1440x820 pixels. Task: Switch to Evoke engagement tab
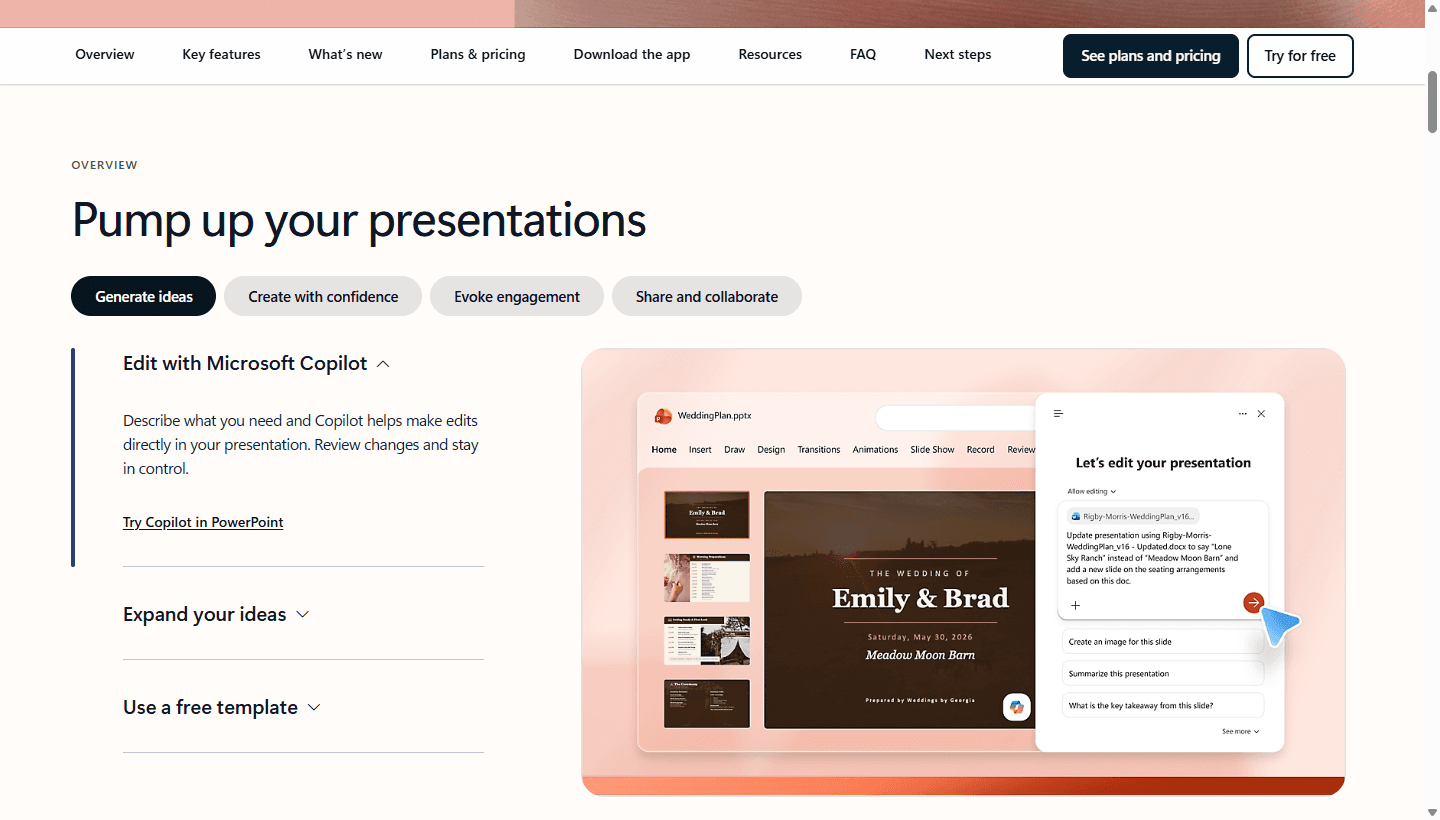click(517, 296)
